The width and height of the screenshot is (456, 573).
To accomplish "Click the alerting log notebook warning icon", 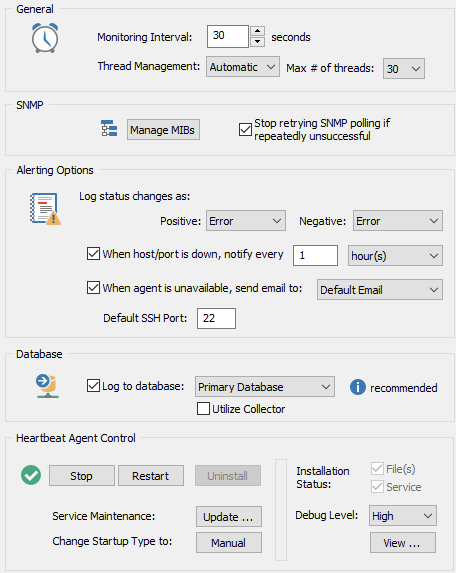I will (x=45, y=209).
